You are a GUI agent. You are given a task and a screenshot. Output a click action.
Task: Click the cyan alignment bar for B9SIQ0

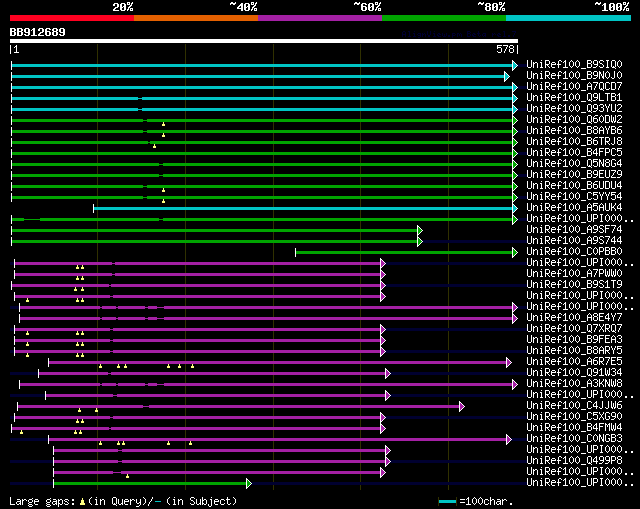(x=262, y=65)
